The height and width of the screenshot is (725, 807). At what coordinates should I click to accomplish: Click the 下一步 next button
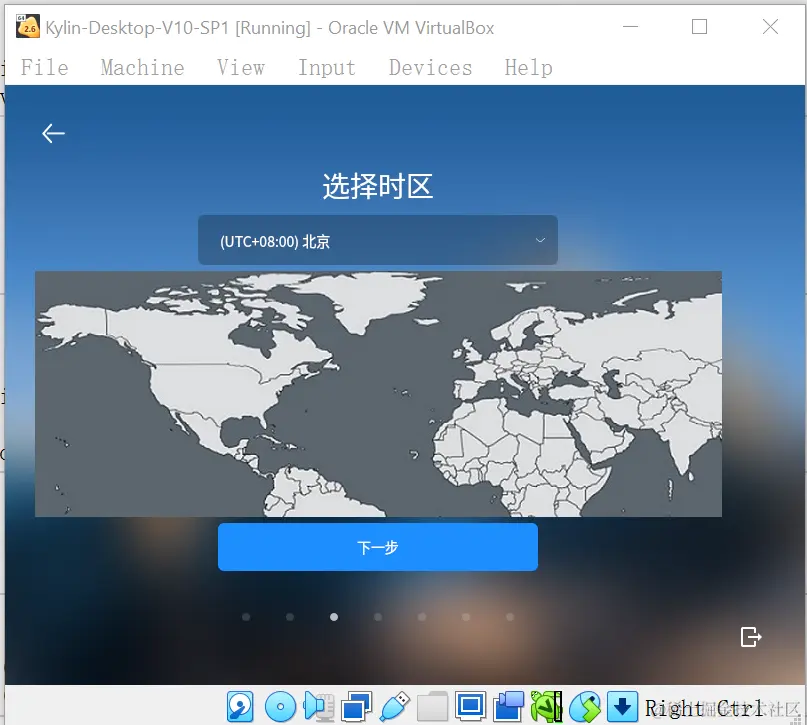pos(378,547)
